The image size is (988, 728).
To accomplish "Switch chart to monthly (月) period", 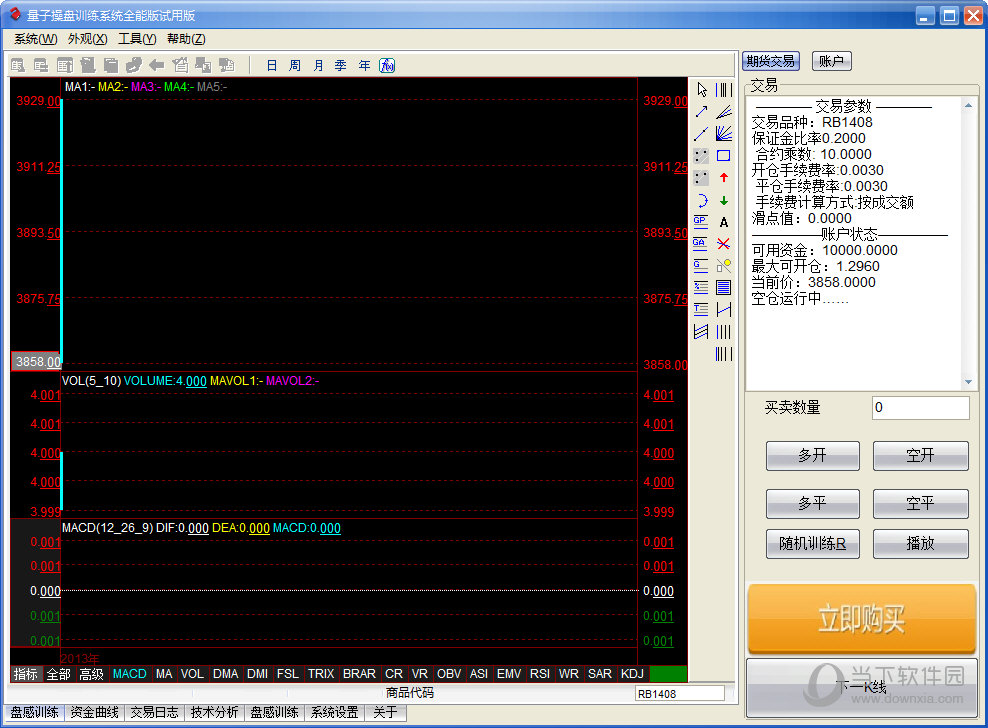I will [x=318, y=65].
